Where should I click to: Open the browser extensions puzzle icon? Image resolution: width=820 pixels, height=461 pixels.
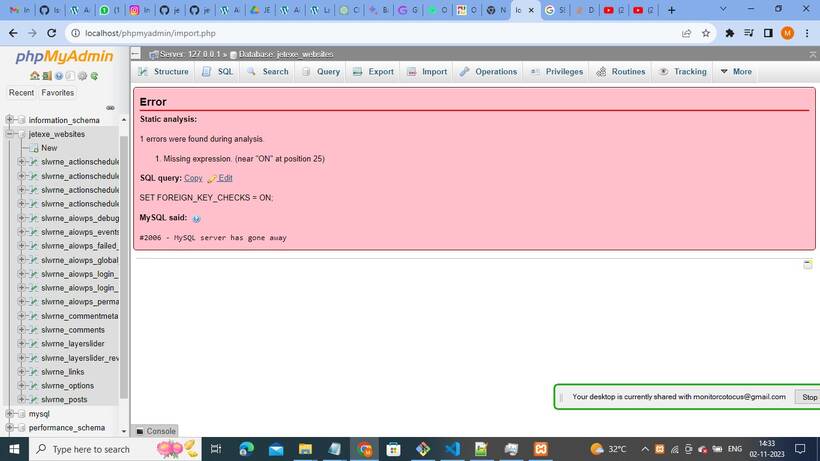[x=729, y=33]
